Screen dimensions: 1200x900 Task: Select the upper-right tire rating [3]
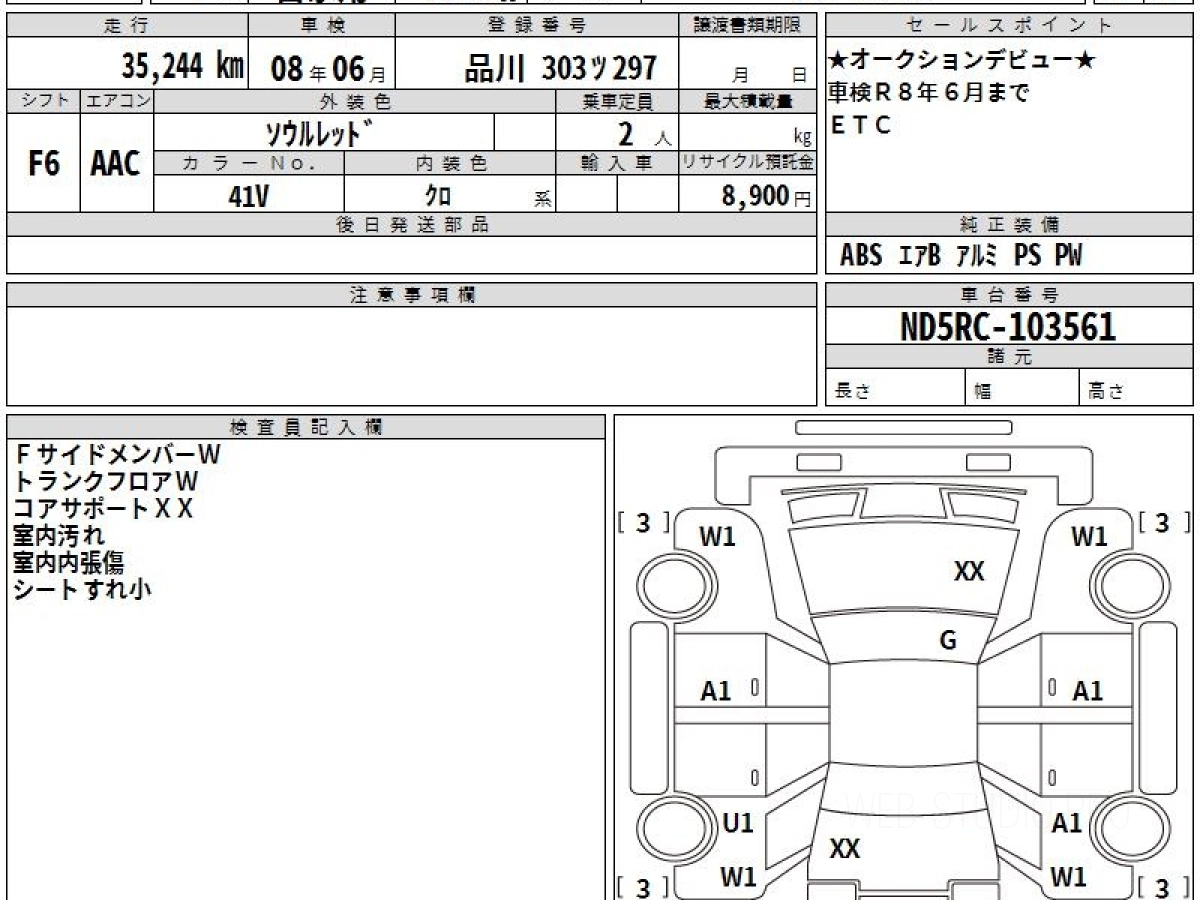pyautogui.click(x=1163, y=522)
